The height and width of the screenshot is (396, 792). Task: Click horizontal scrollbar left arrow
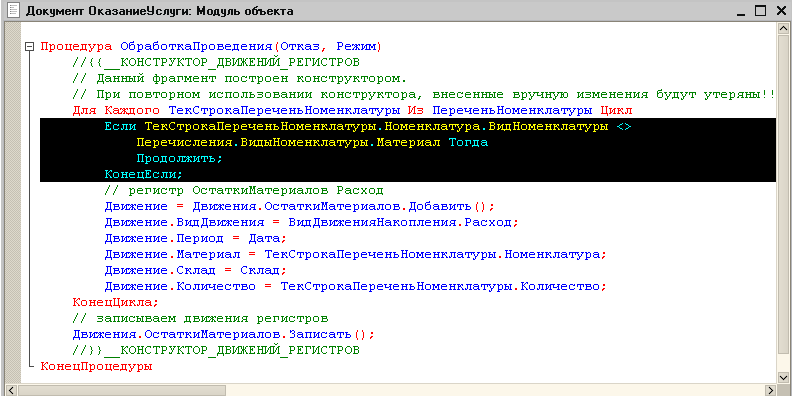tap(11, 390)
